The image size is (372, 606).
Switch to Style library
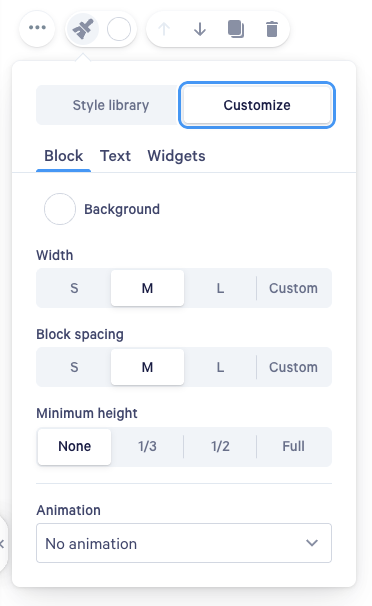point(110,105)
